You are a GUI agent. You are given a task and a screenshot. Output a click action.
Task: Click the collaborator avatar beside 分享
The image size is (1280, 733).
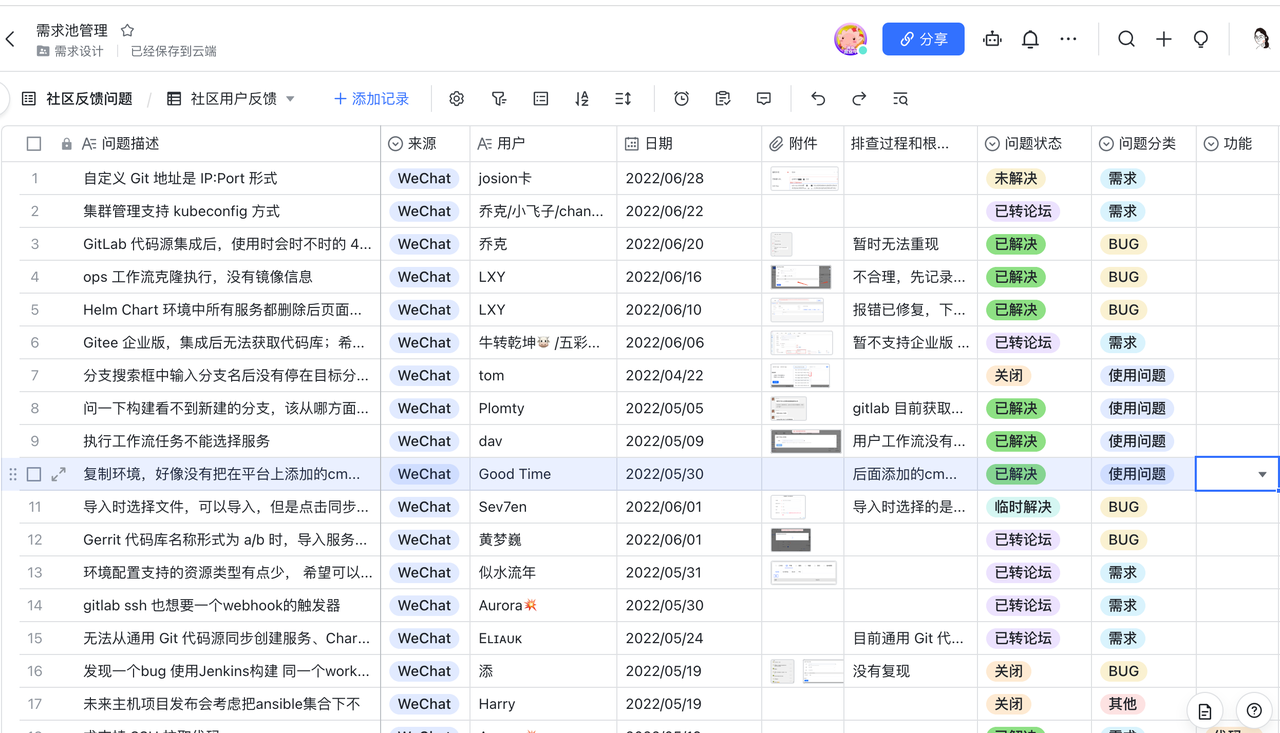click(850, 39)
